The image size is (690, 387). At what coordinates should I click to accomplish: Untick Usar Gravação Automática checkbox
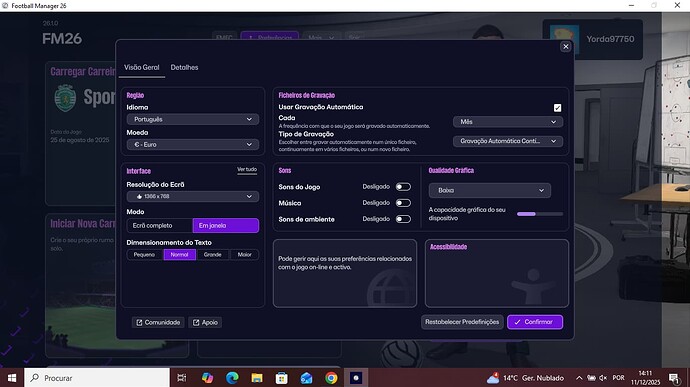pos(558,108)
